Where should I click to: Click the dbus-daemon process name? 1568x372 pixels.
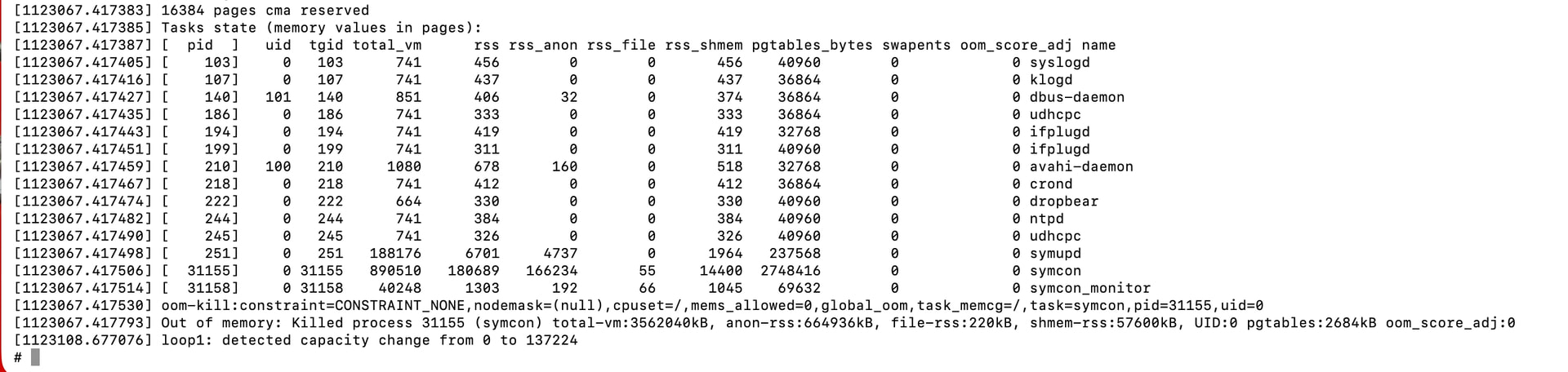pyautogui.click(x=1076, y=97)
